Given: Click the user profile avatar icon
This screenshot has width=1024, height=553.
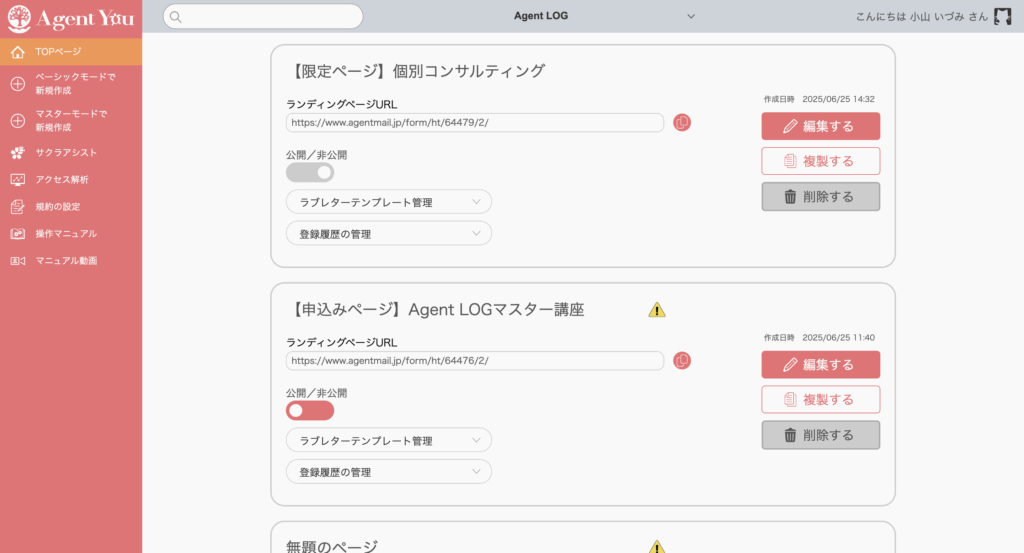Looking at the screenshot, I should coord(1002,16).
